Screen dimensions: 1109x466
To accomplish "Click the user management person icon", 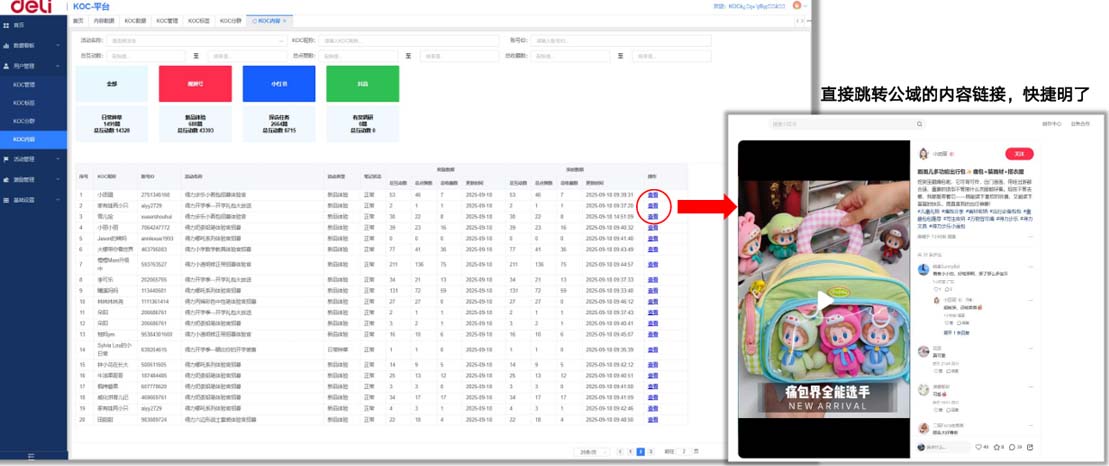I will pyautogui.click(x=6, y=65).
